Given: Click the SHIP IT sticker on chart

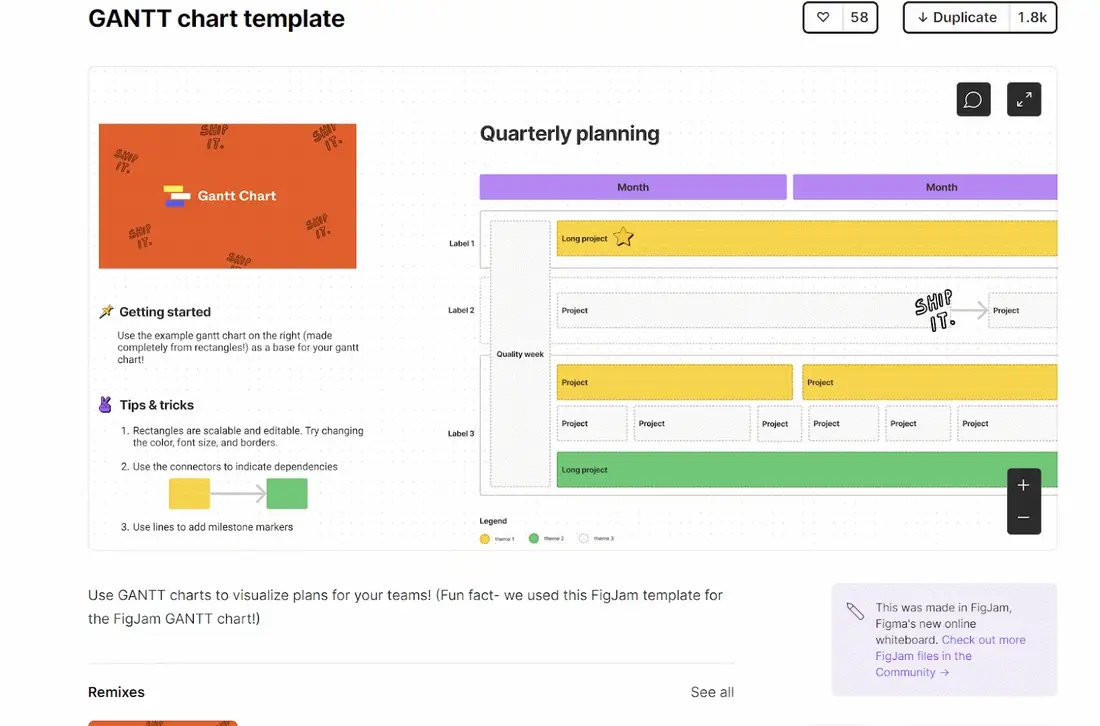Looking at the screenshot, I should pyautogui.click(x=934, y=311).
